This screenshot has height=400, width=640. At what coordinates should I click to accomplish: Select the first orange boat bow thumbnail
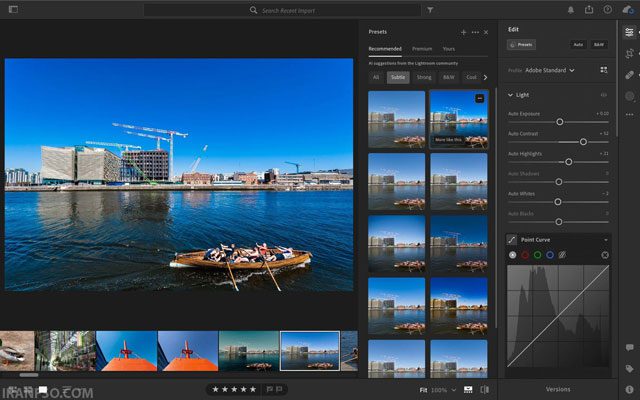click(127, 351)
